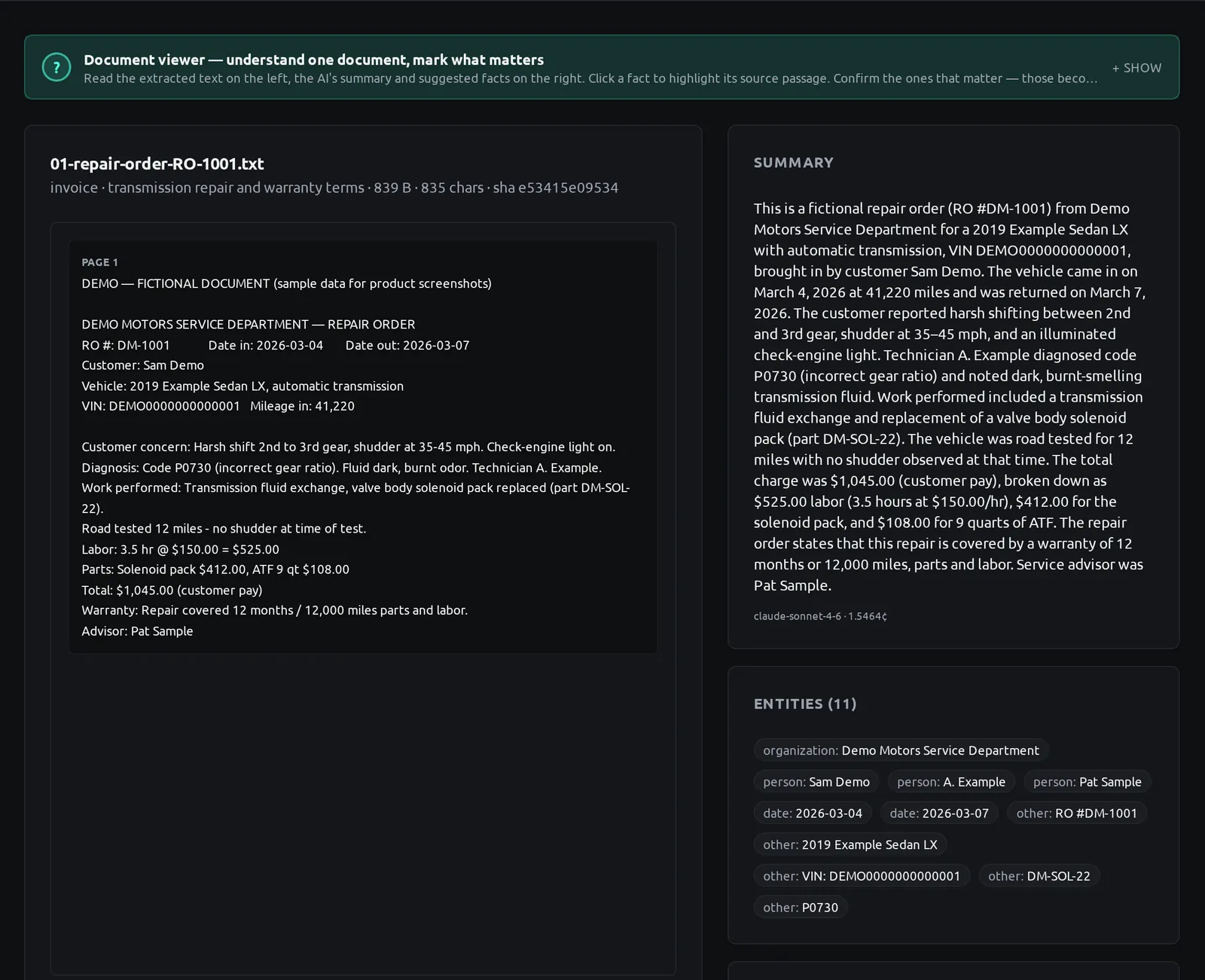Pick the VIN: DEMO0000000000001 entity chip

[x=862, y=876]
